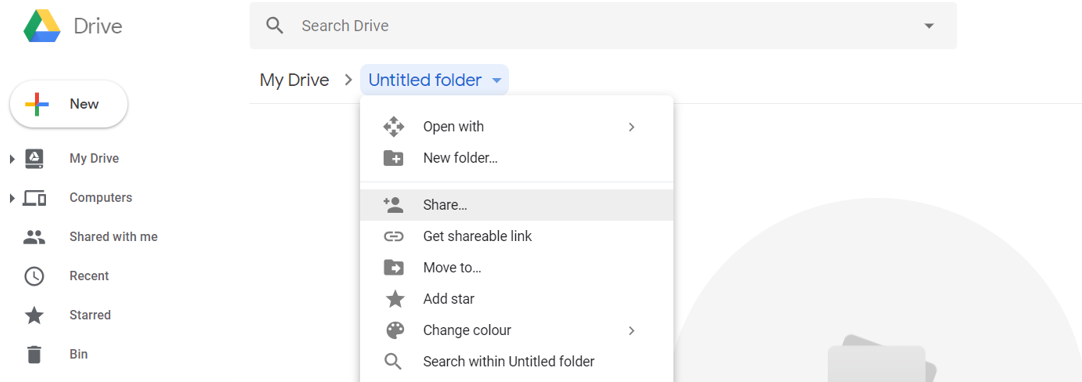Click the Shared with me icon
Screen dimensions: 1082x382
[34, 237]
